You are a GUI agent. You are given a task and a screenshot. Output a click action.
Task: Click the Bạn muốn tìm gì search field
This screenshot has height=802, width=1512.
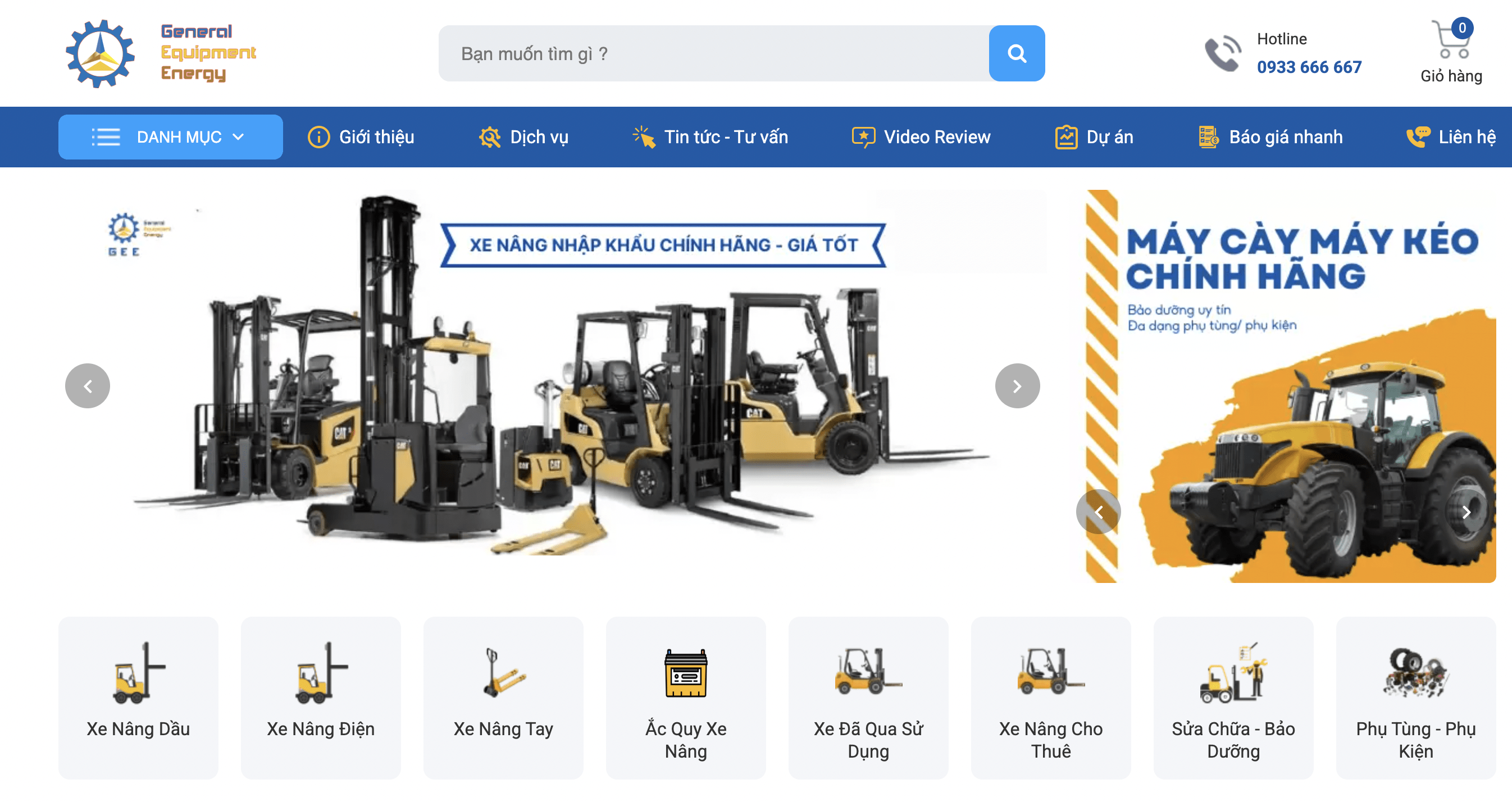tap(714, 53)
